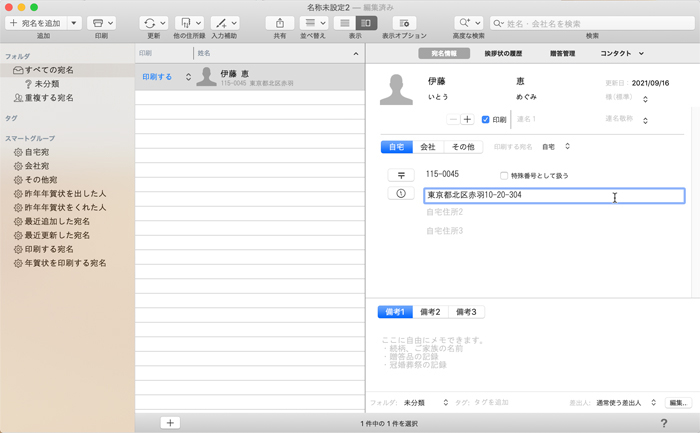
Task: Open the 入力補助 input assist tool
Action: [x=226, y=22]
